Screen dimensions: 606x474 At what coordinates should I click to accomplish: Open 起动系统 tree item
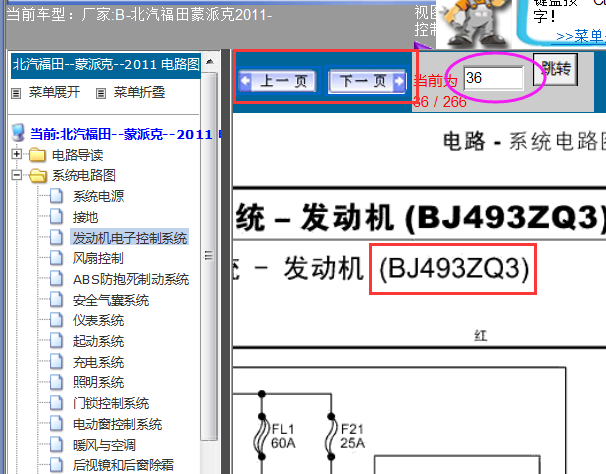(98, 341)
